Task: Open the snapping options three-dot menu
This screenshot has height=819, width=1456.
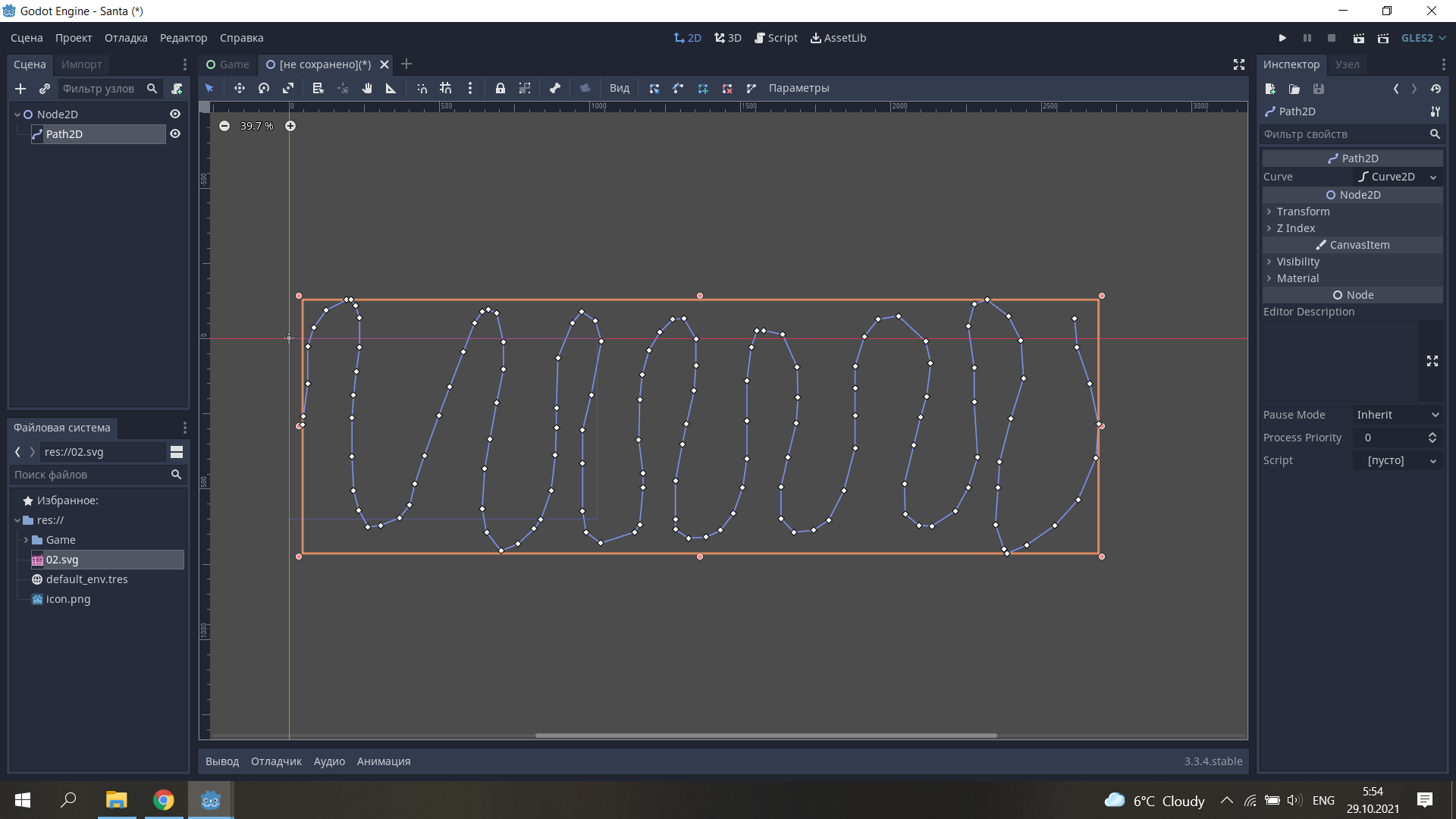Action: [x=470, y=89]
